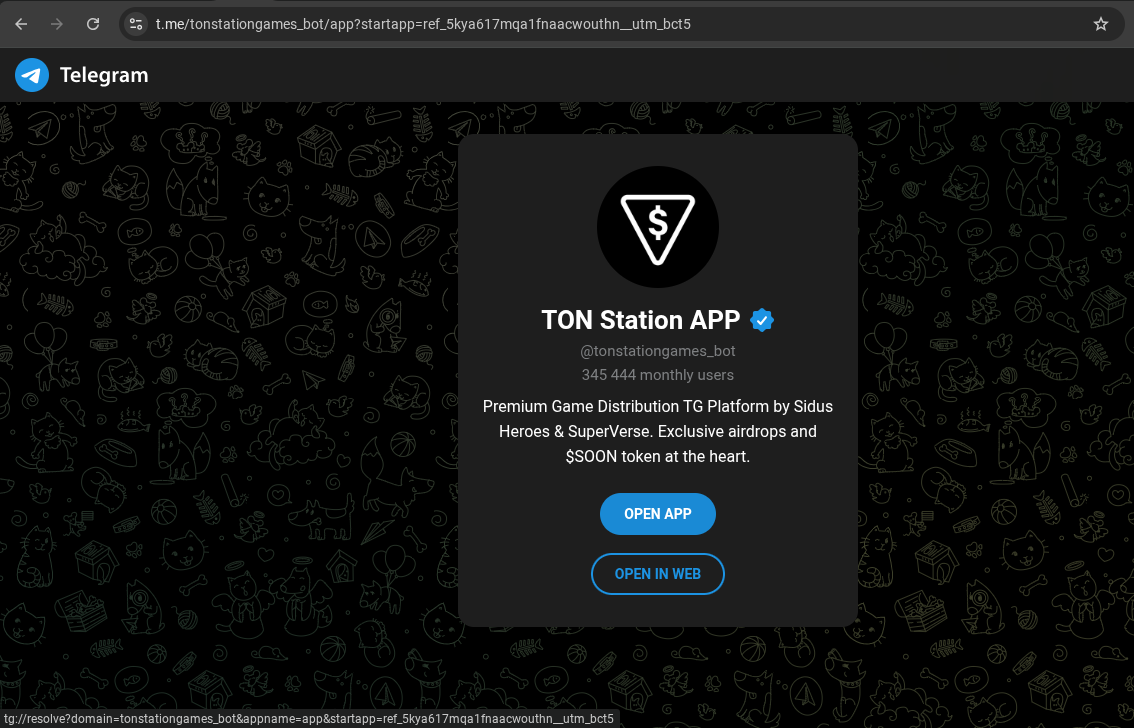The width and height of the screenshot is (1134, 728).
Task: Reload the page with the refresh icon
Action: click(x=93, y=24)
